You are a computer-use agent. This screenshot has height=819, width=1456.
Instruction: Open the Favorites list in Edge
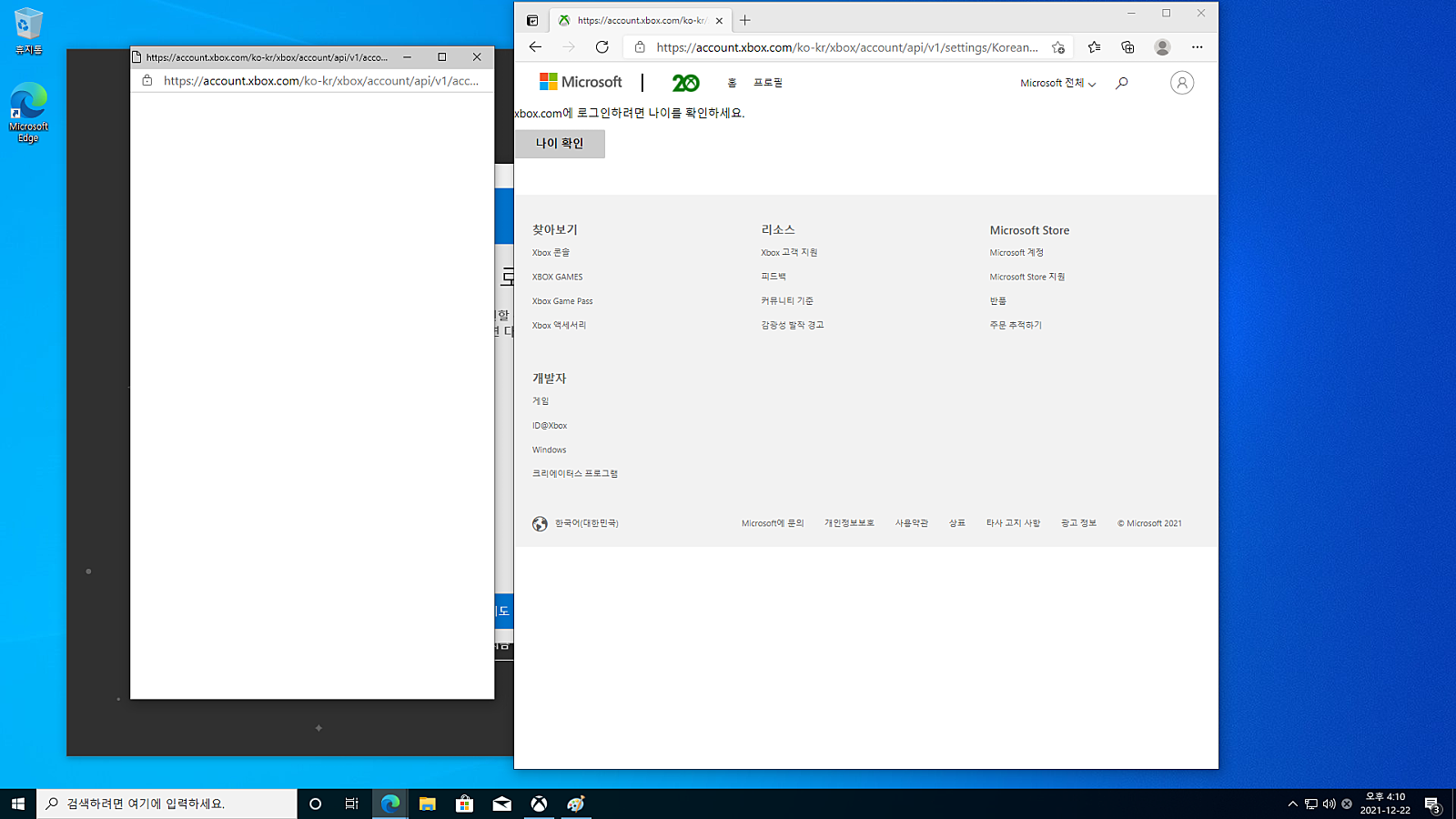(1094, 47)
